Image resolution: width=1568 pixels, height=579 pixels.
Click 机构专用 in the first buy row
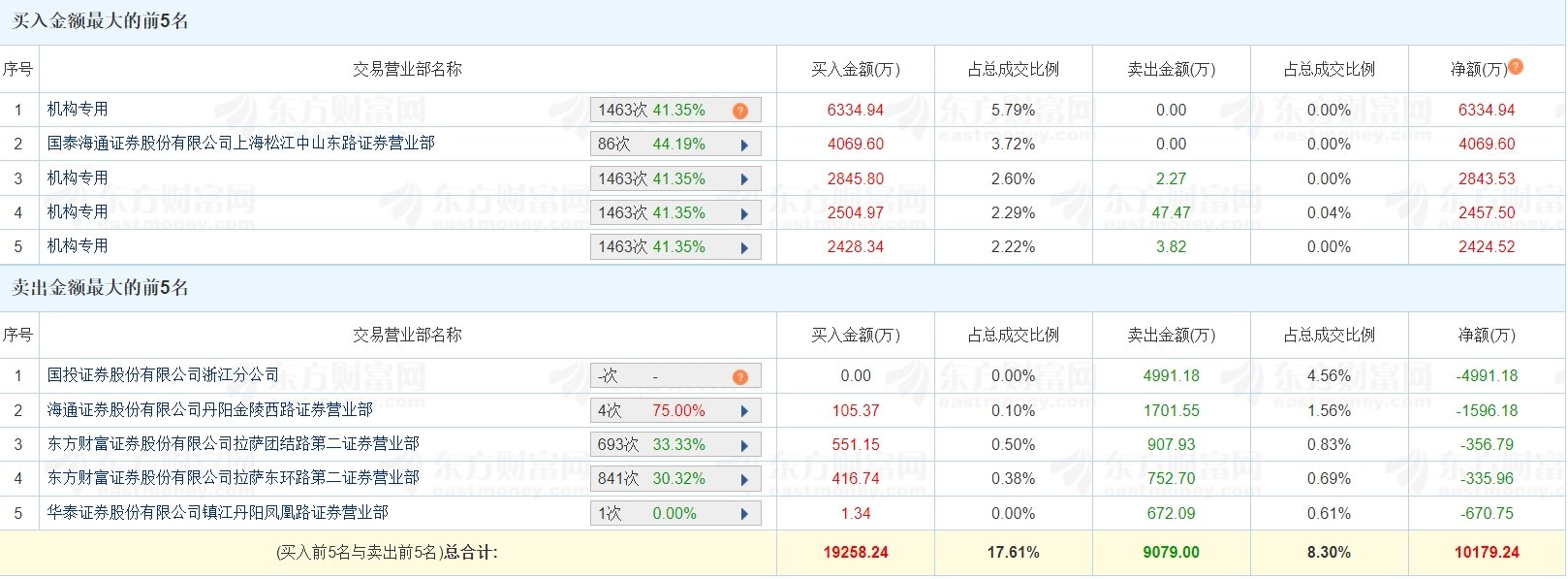(78, 110)
